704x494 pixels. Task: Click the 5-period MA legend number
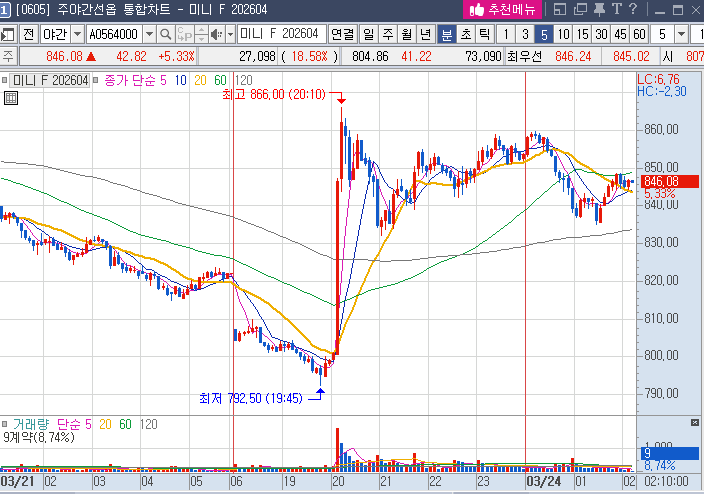[163, 80]
